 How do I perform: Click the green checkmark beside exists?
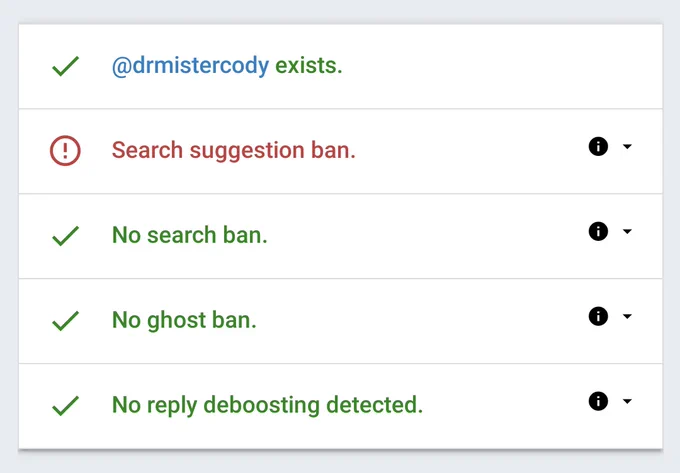click(65, 66)
